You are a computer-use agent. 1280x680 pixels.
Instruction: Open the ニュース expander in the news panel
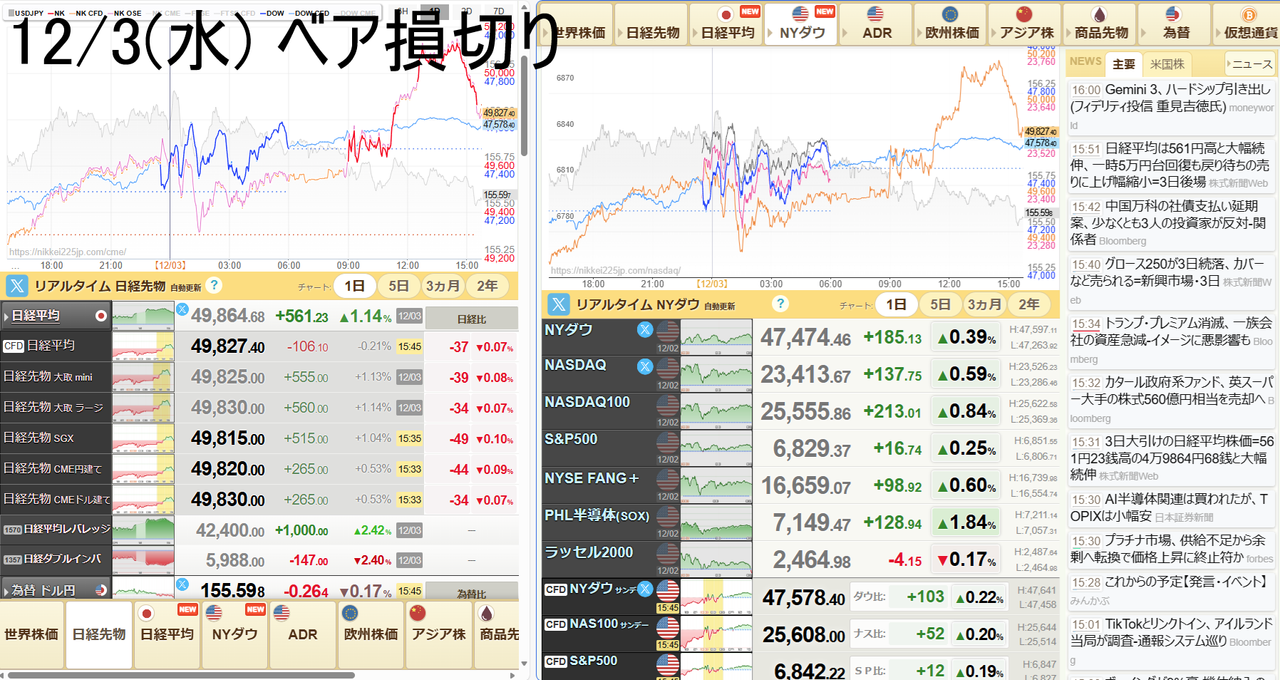1249,64
